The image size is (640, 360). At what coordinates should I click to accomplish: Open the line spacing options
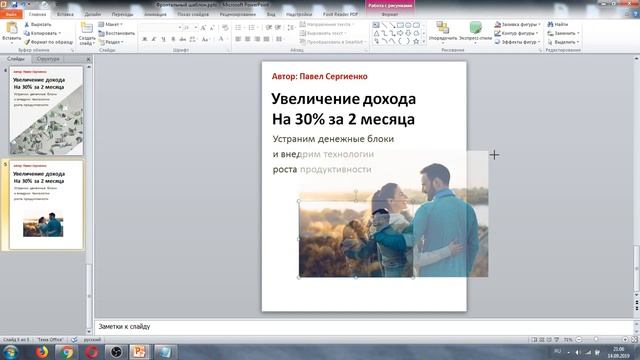click(291, 27)
